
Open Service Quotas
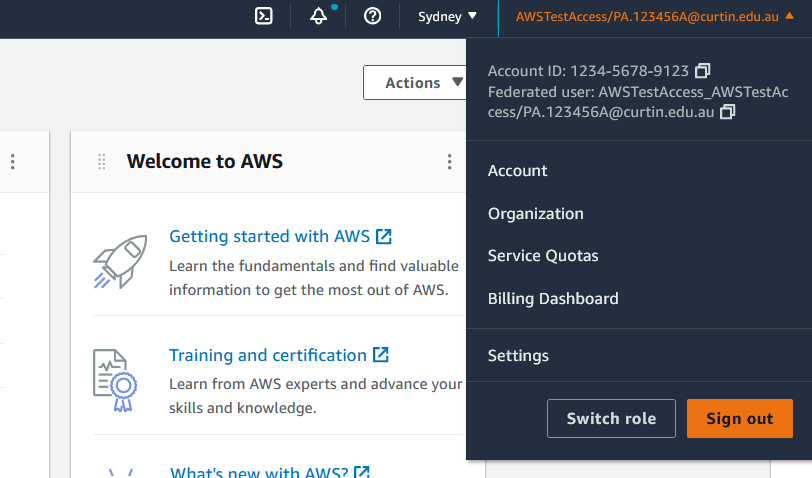click(x=543, y=256)
